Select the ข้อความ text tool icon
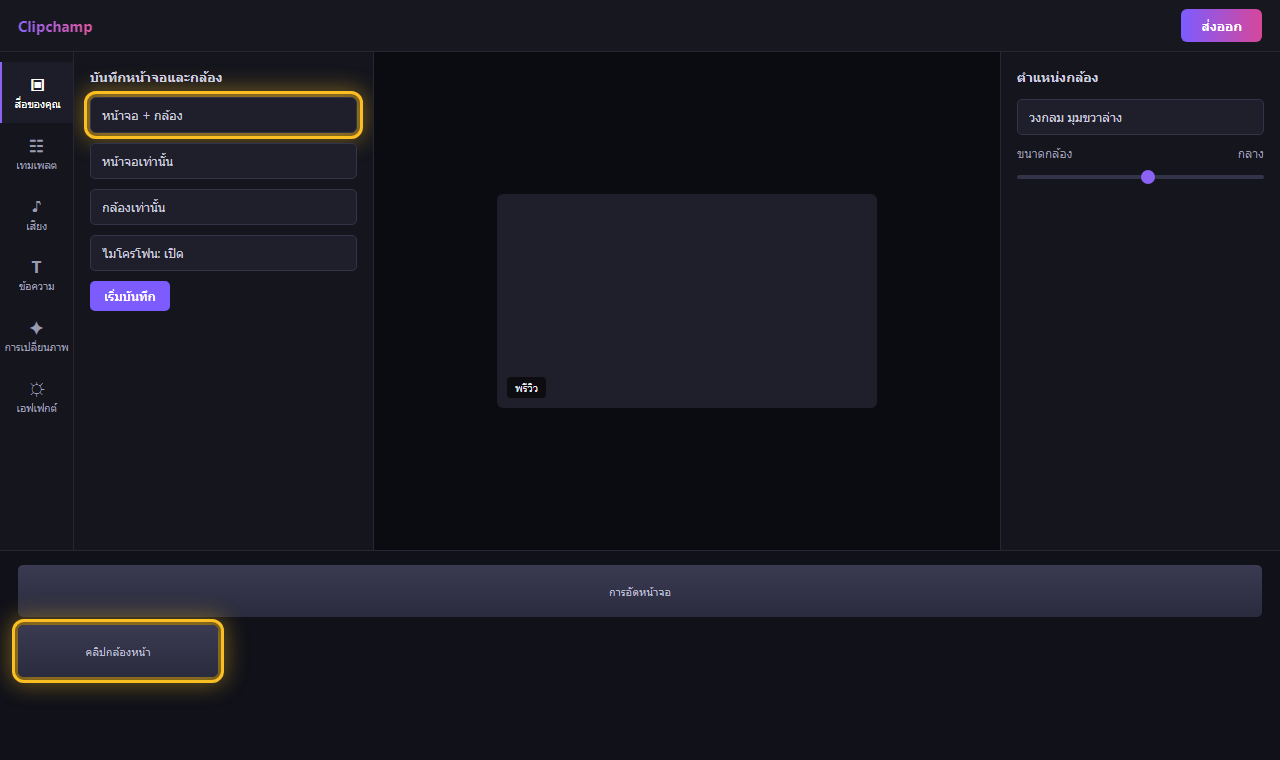This screenshot has width=1280, height=760. 37,275
